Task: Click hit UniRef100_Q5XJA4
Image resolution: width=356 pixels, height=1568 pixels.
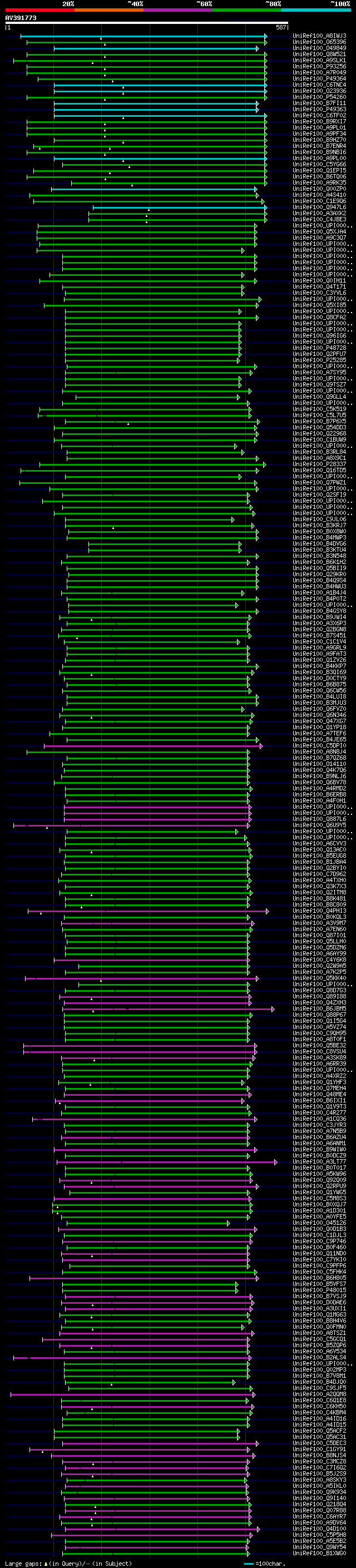Action: (319, 232)
